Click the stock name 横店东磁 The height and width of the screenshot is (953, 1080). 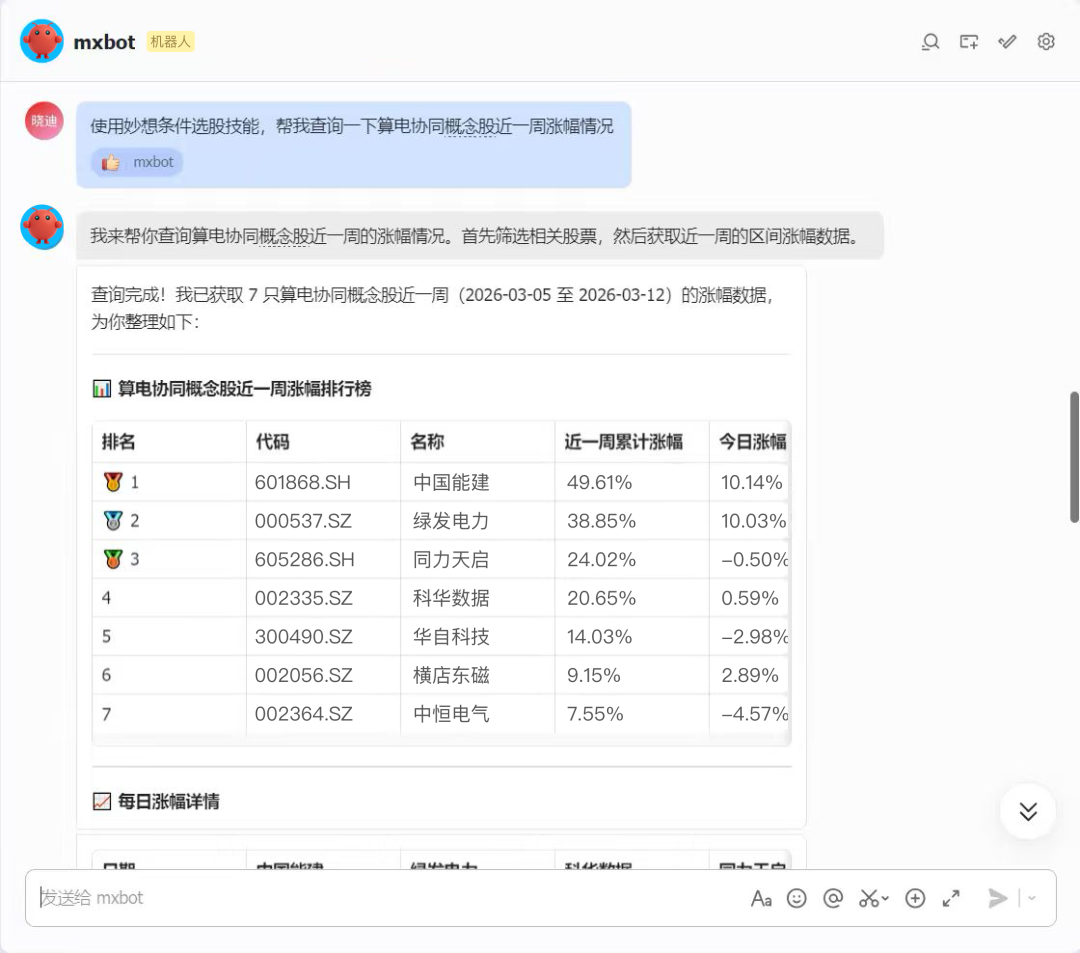click(451, 675)
